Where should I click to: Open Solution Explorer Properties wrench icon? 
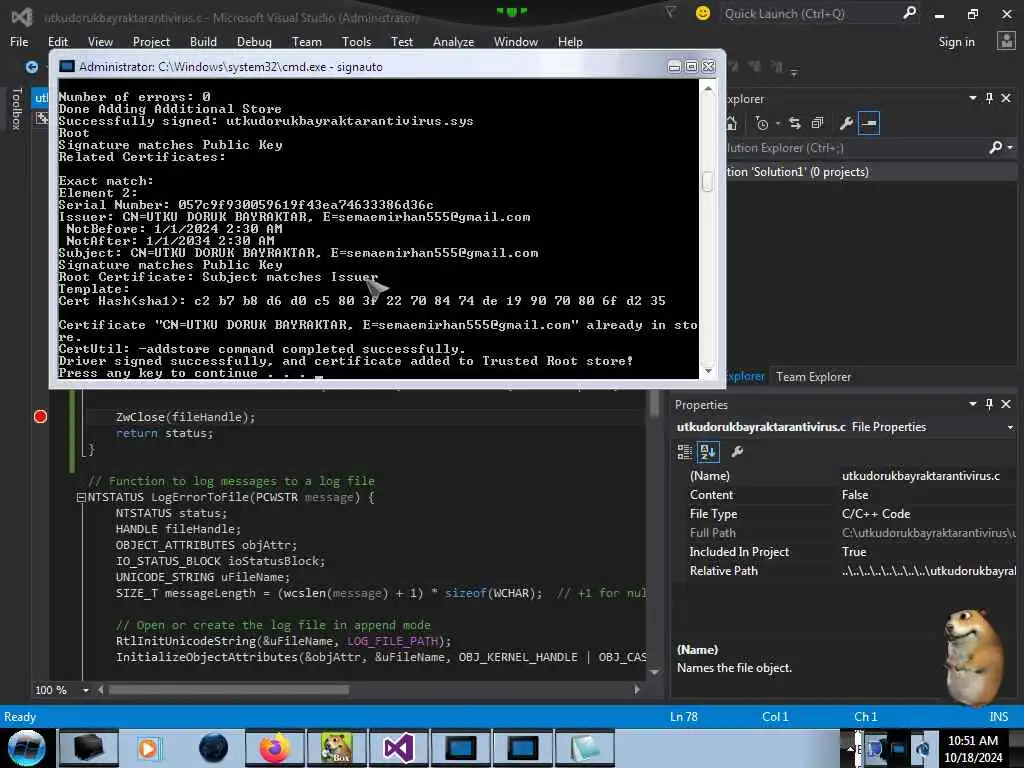[x=846, y=123]
